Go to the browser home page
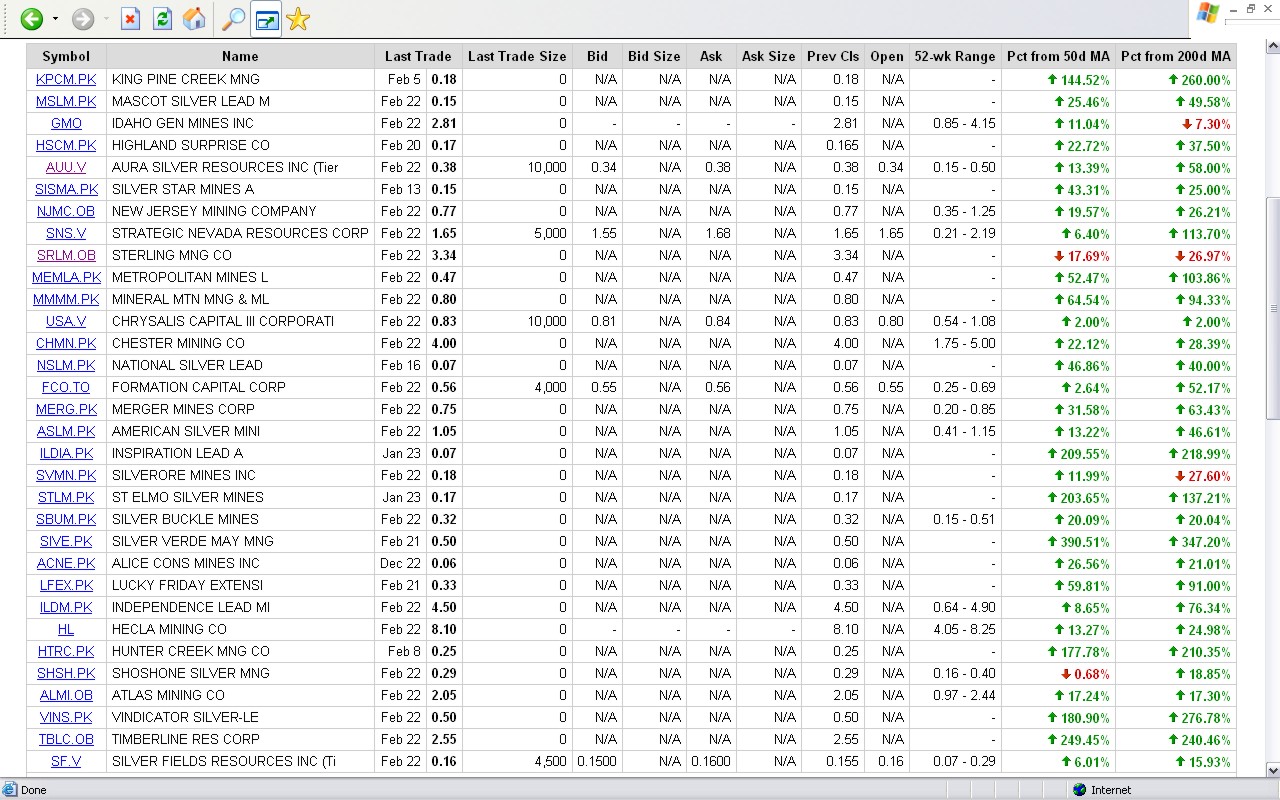 click(194, 19)
